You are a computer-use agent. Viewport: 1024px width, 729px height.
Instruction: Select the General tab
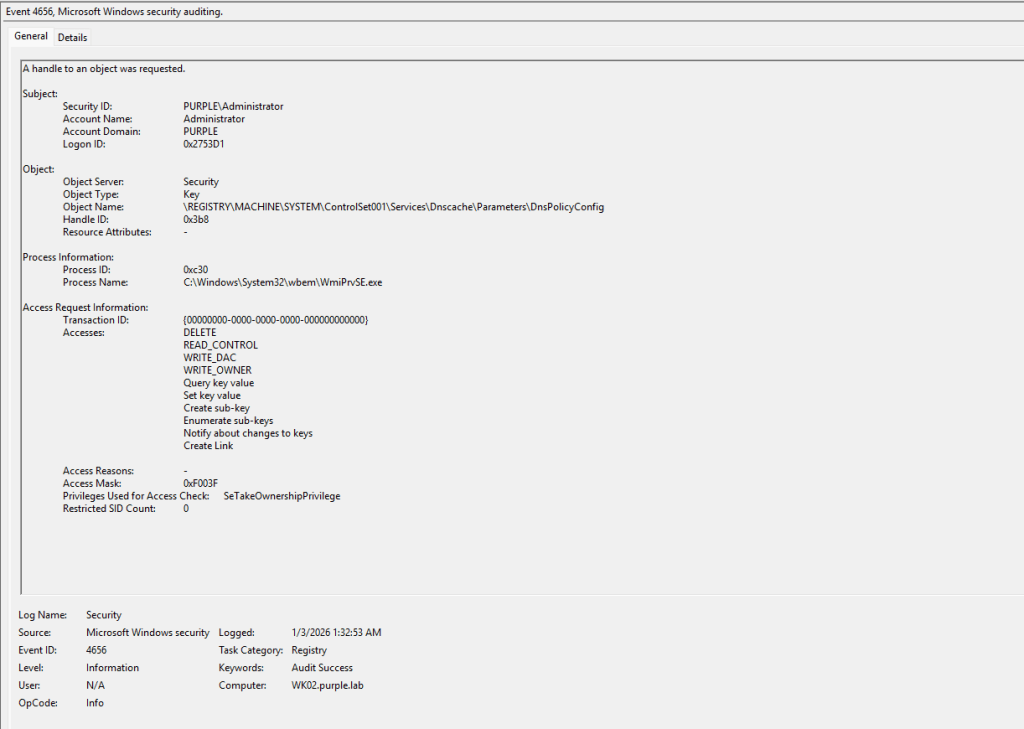[x=31, y=37]
